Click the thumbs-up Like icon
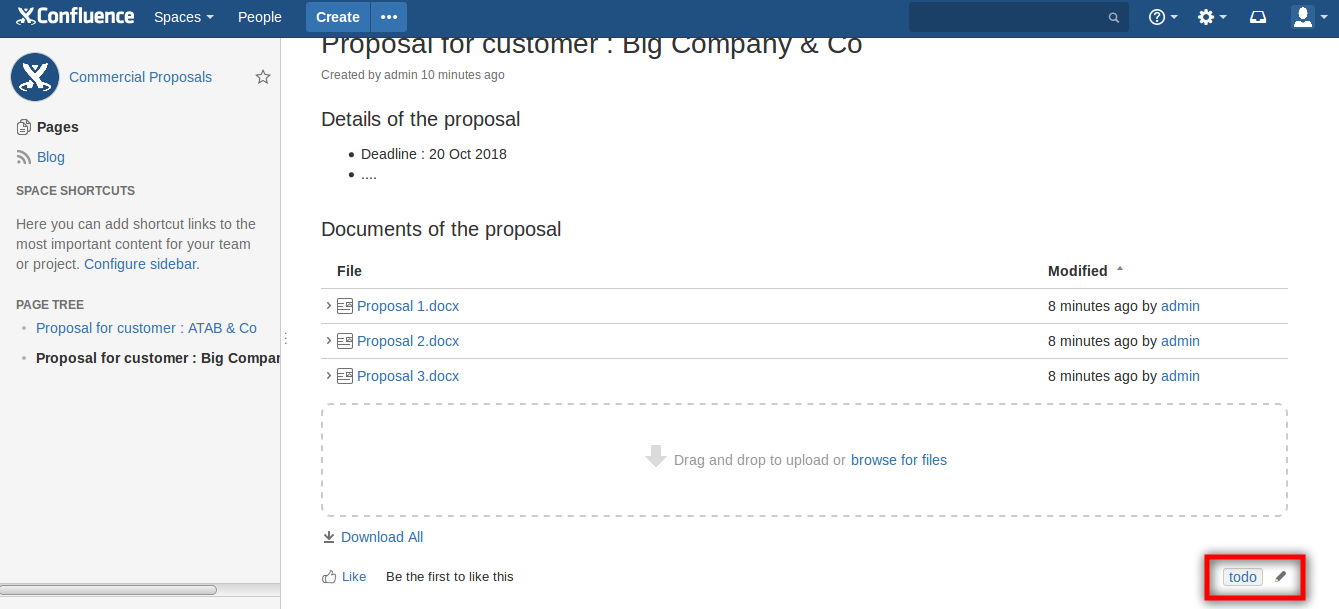Viewport: 1339px width, 609px height. (x=329, y=577)
